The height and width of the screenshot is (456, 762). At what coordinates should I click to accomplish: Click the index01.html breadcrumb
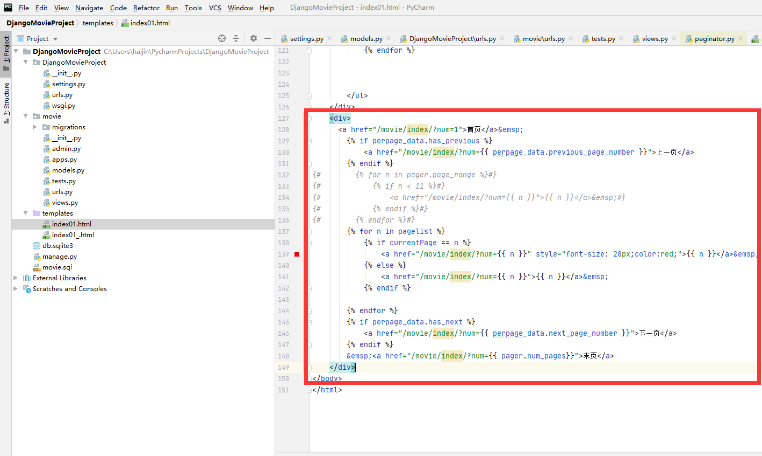[145, 23]
